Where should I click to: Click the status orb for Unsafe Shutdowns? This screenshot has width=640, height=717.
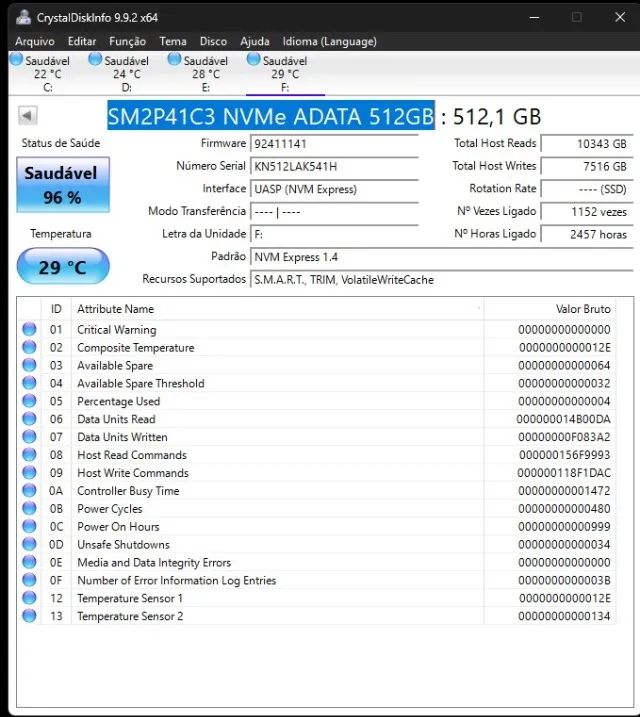29,544
